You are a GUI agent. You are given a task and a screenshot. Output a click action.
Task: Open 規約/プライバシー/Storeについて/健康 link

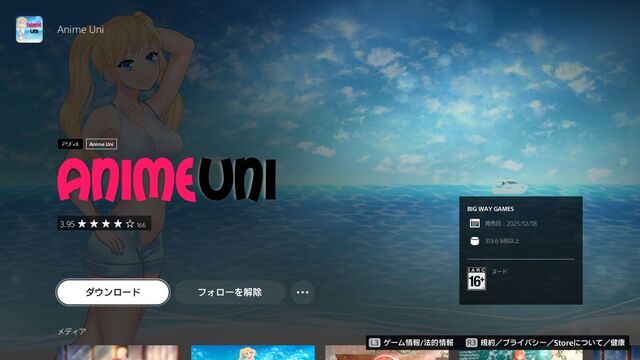553,342
